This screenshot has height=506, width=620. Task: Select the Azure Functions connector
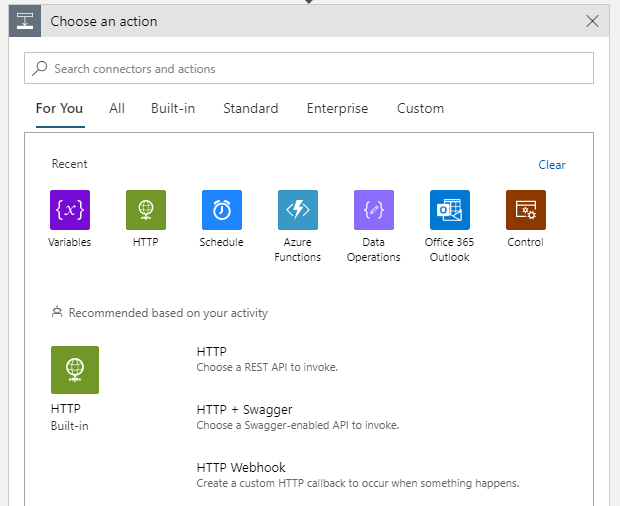pos(297,210)
